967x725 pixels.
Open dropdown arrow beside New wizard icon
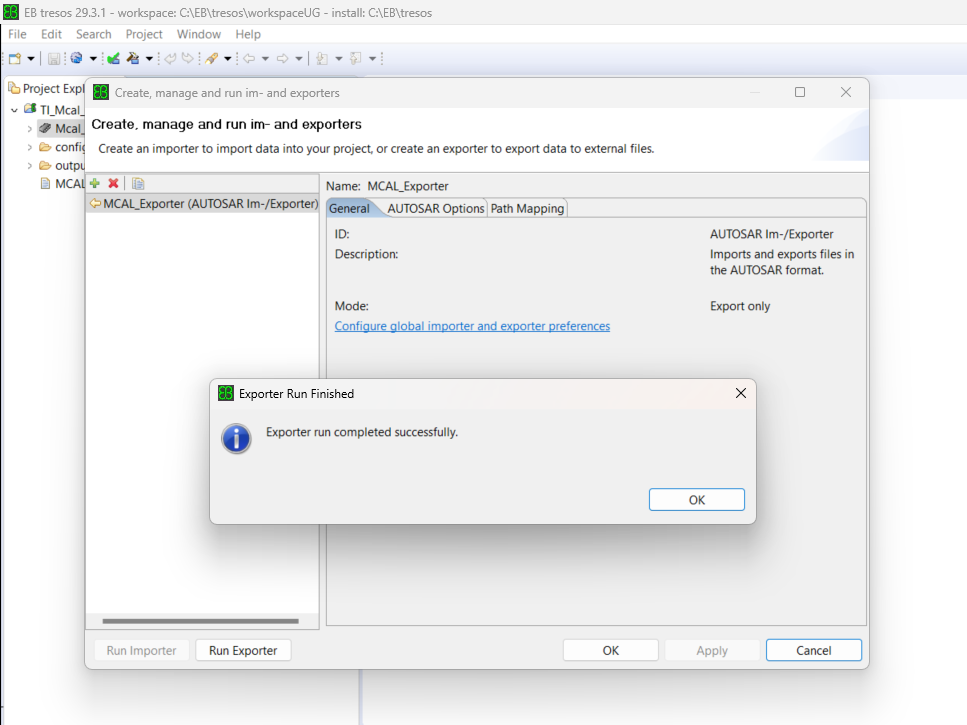31,59
